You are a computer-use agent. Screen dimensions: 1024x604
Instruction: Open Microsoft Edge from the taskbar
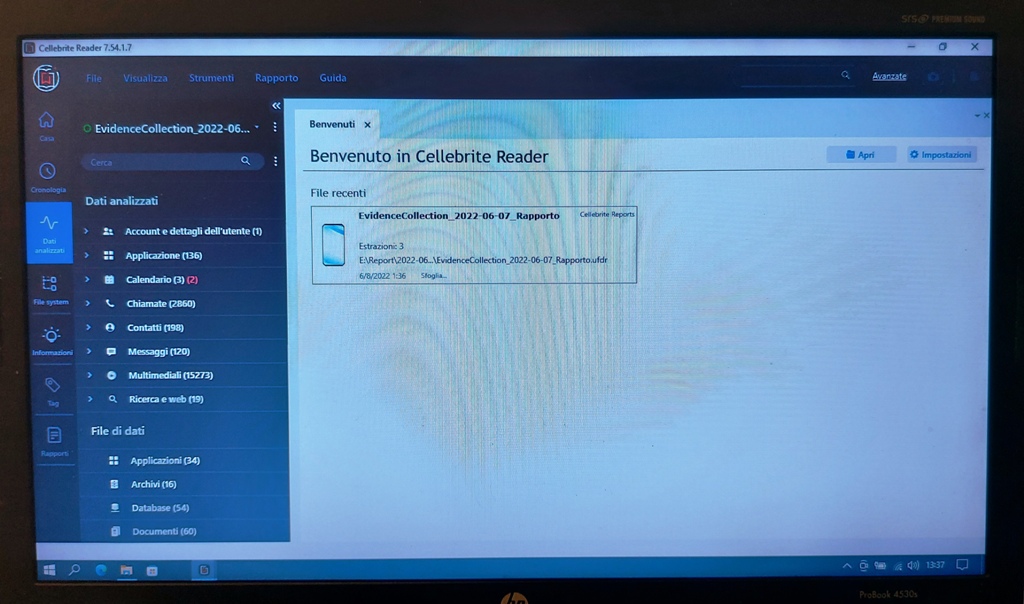(x=101, y=570)
